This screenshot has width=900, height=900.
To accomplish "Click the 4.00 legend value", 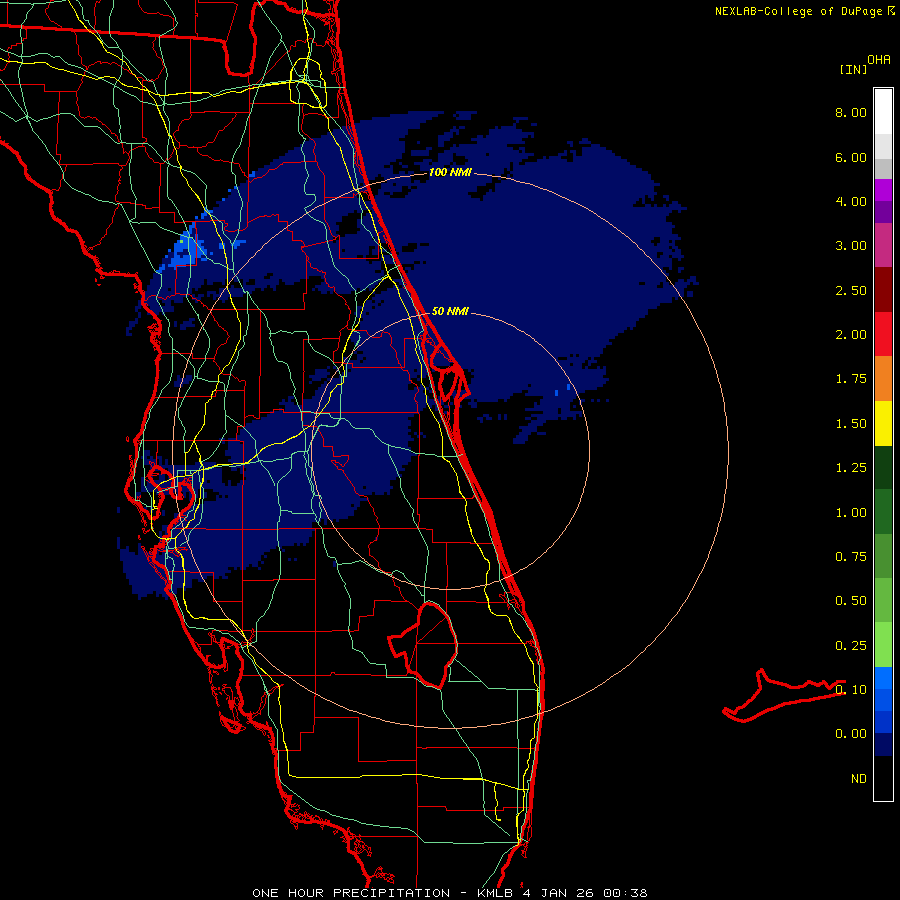I will (x=851, y=201).
